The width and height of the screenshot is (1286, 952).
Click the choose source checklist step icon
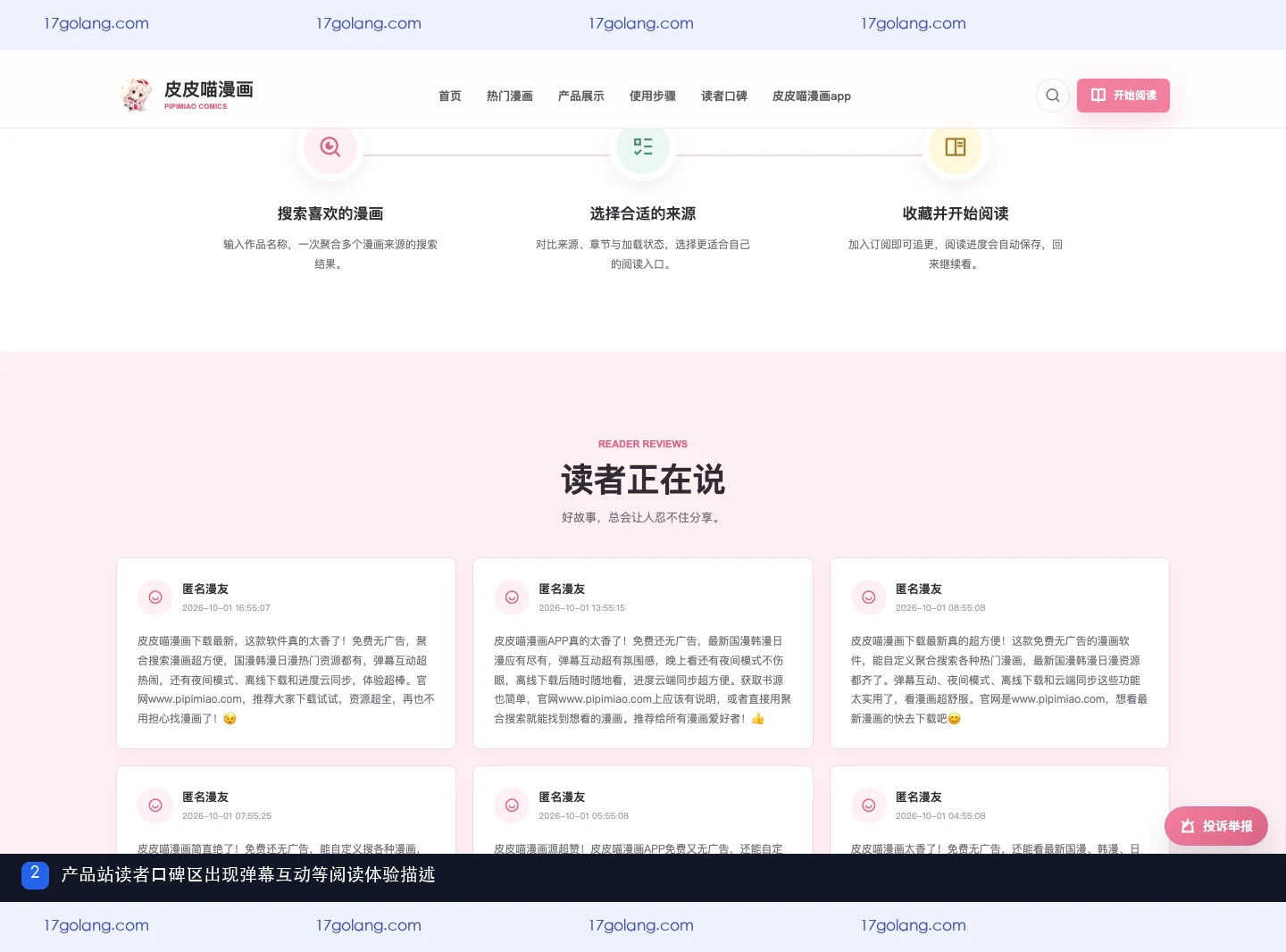pos(643,147)
